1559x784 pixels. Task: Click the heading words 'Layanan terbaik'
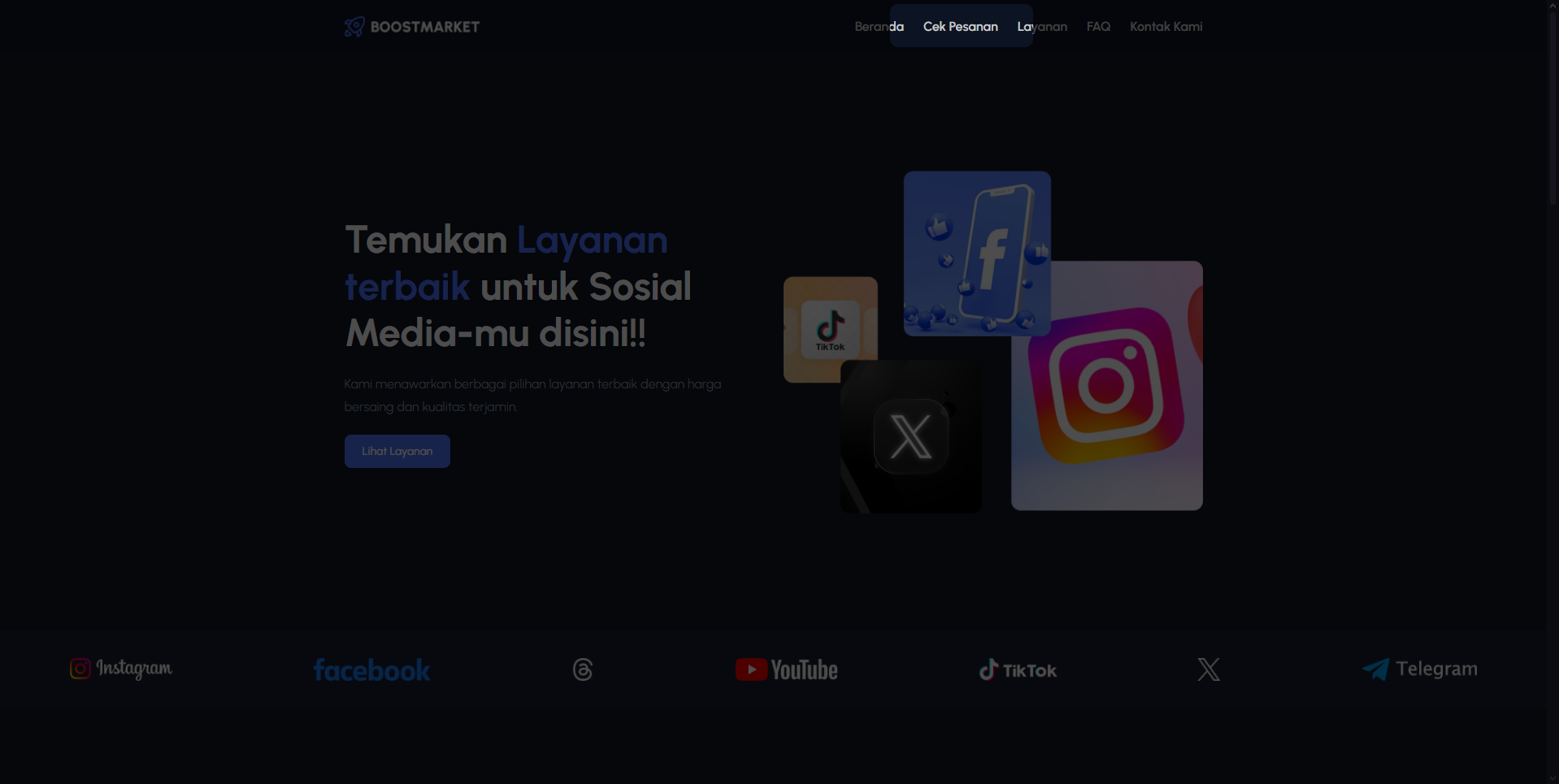(506, 263)
